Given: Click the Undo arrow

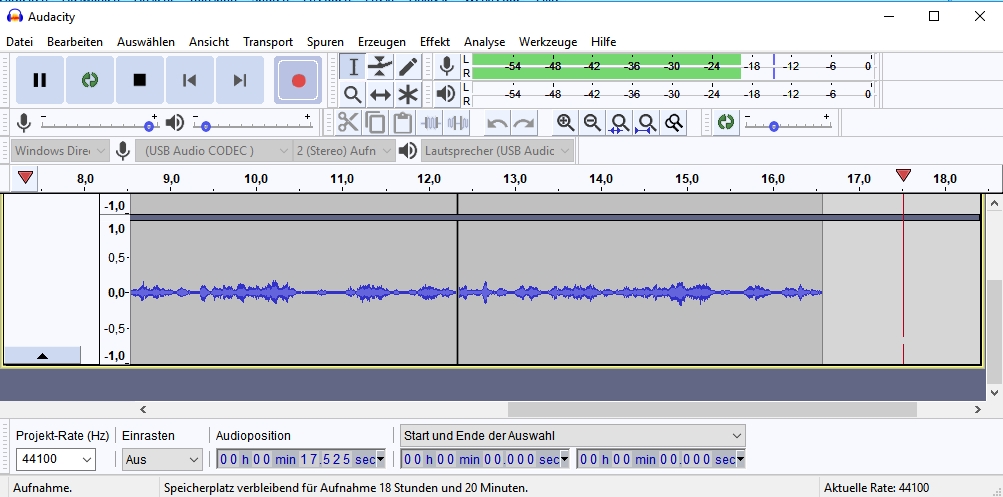Looking at the screenshot, I should point(497,122).
